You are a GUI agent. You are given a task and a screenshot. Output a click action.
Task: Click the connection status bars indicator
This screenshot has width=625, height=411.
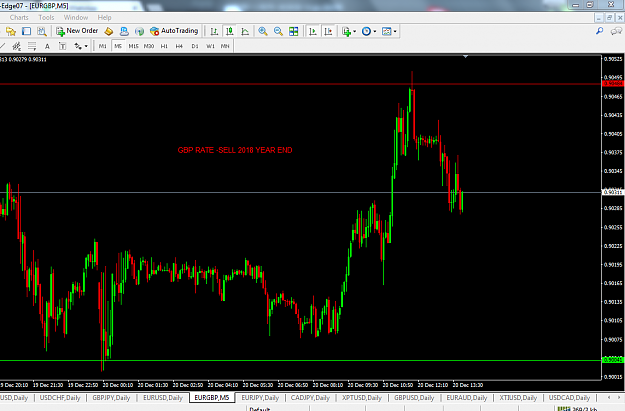point(564,409)
